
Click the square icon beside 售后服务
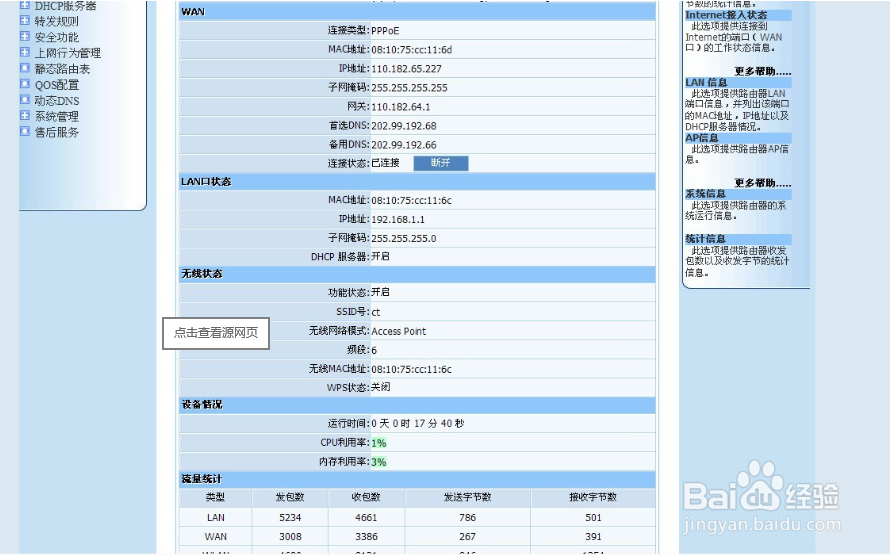[x=24, y=132]
